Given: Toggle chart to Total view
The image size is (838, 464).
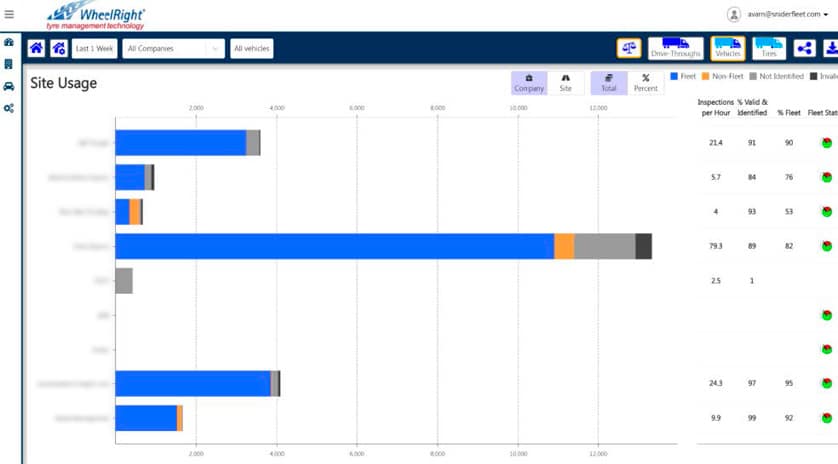Looking at the screenshot, I should pyautogui.click(x=608, y=83).
